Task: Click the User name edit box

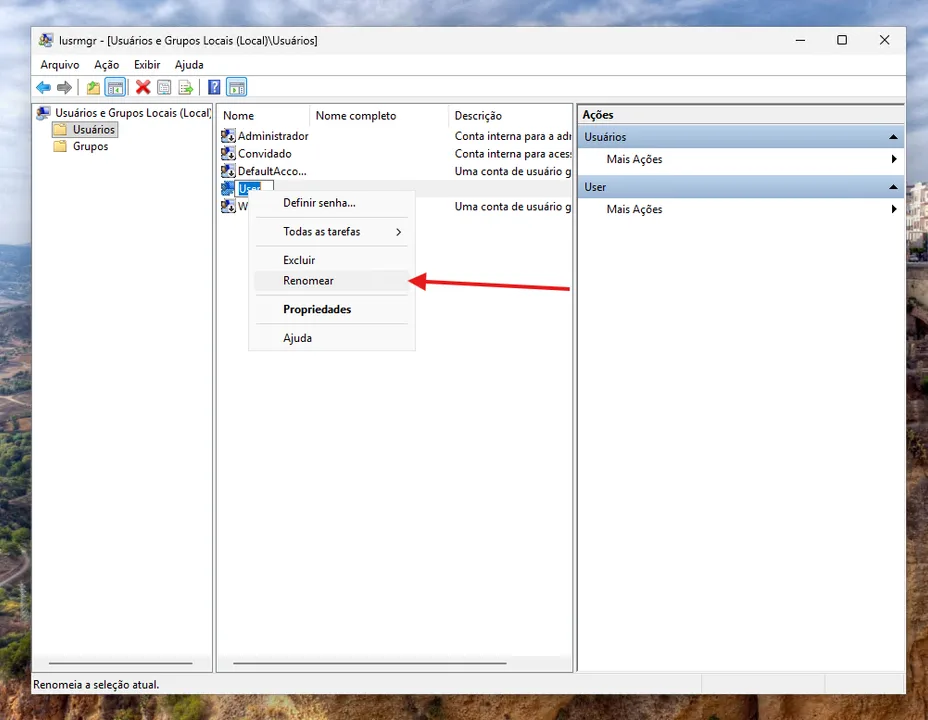Action: (254, 189)
